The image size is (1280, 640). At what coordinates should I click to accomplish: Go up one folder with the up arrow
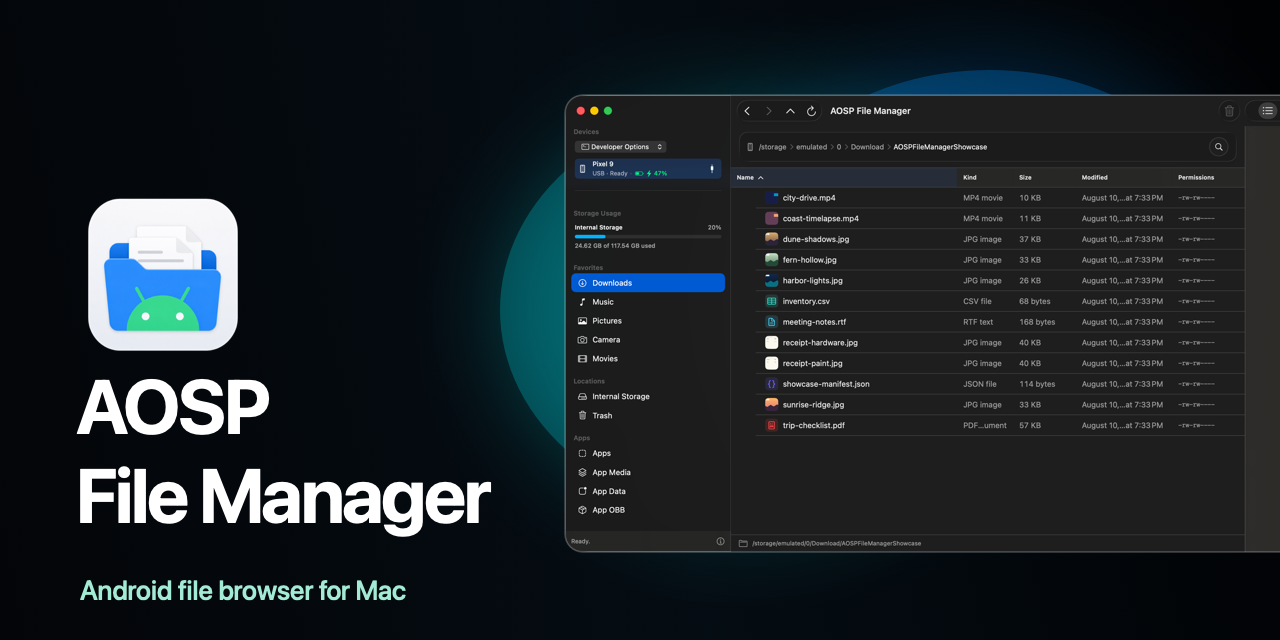pyautogui.click(x=790, y=111)
